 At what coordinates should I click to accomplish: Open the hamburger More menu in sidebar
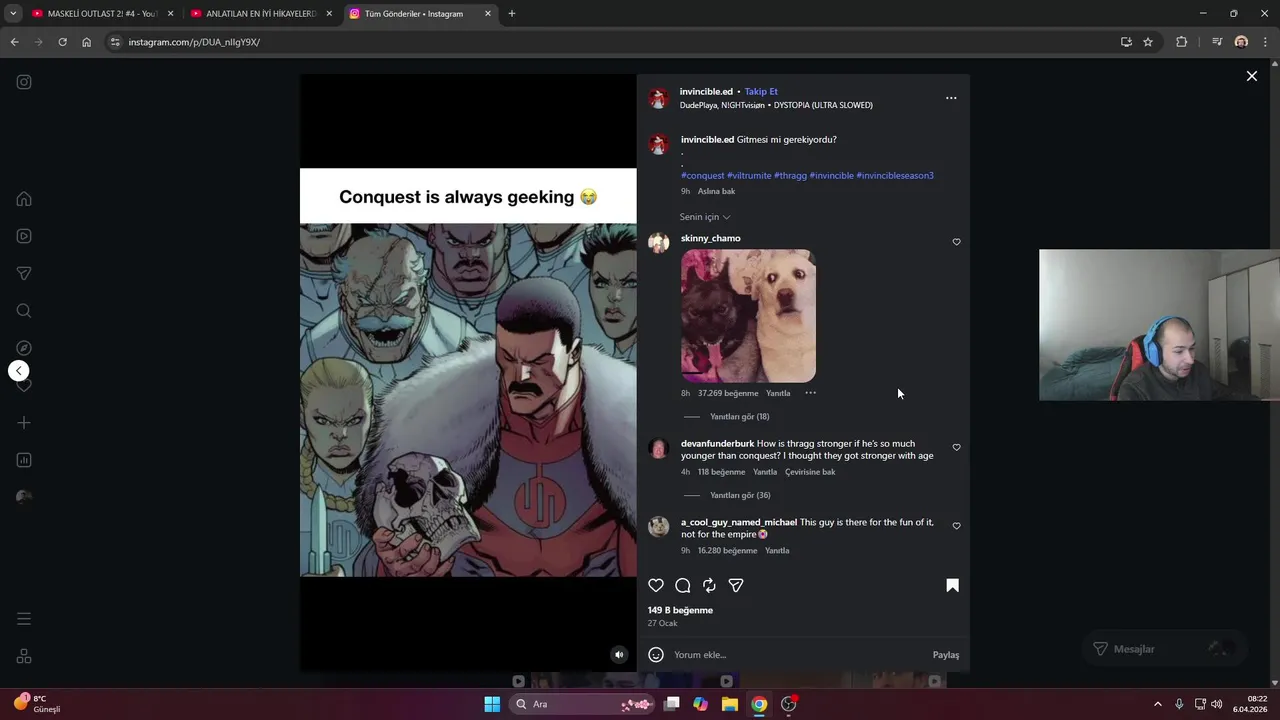point(24,619)
